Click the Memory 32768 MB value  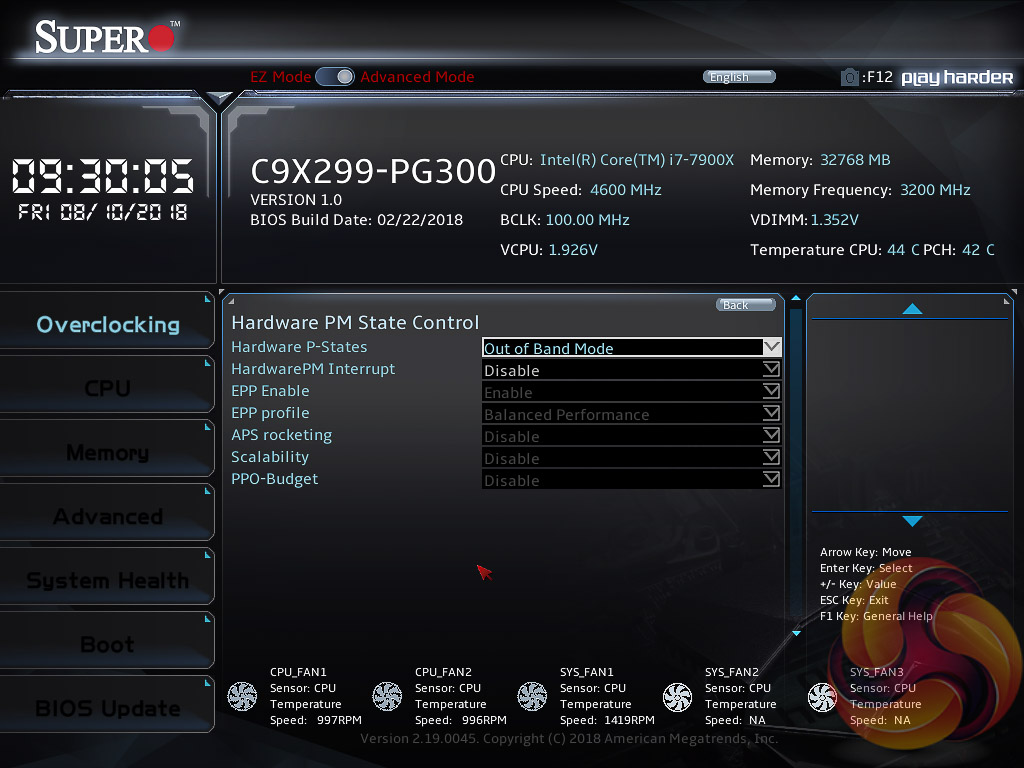click(855, 160)
